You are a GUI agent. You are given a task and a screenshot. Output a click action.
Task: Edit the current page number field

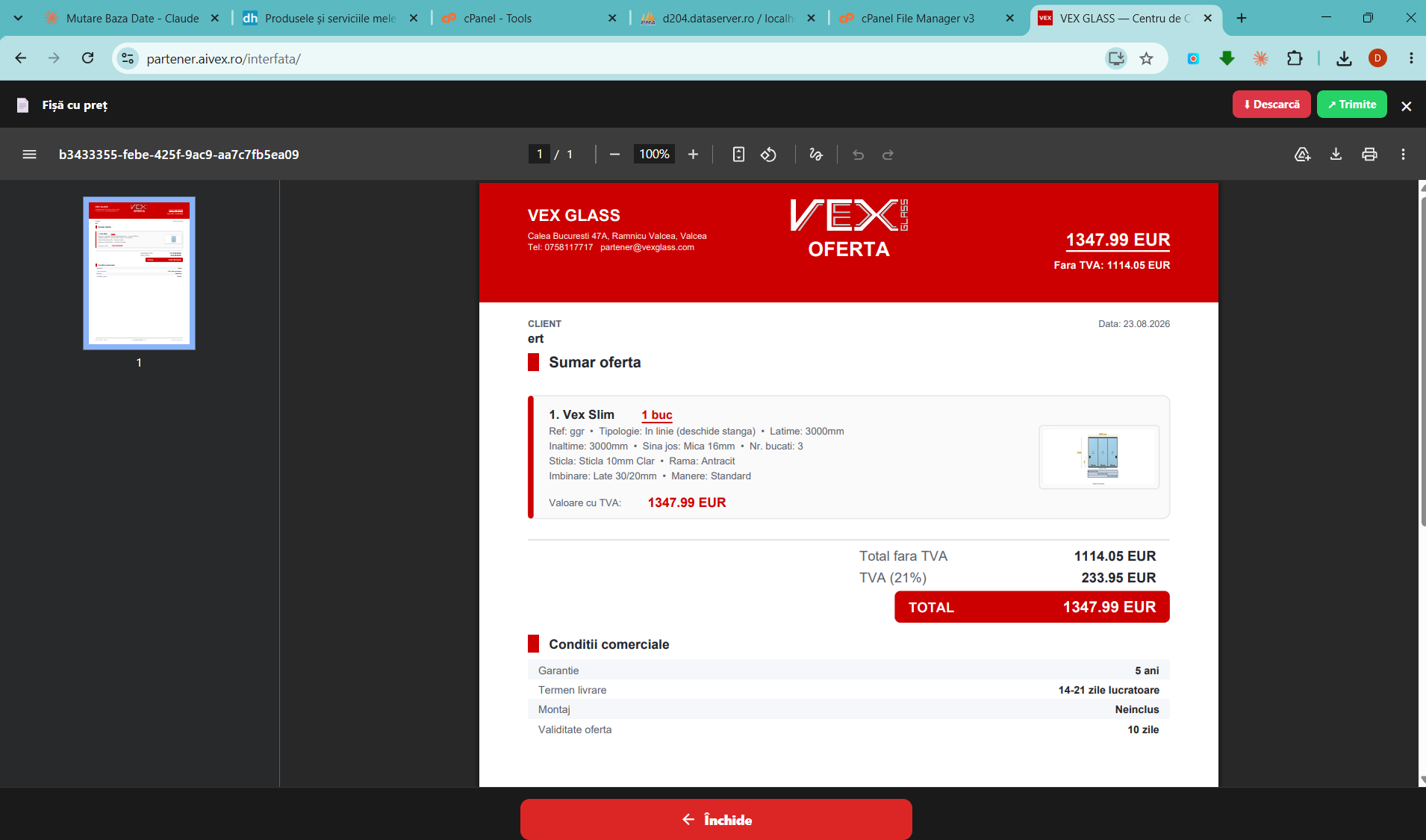539,155
